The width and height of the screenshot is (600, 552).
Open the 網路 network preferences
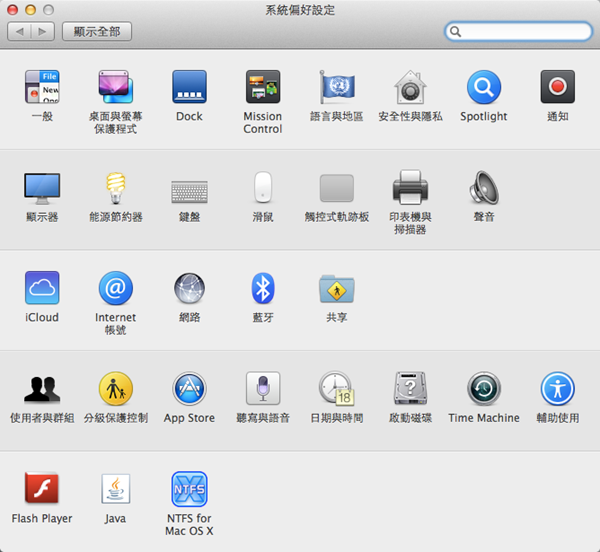pyautogui.click(x=189, y=289)
